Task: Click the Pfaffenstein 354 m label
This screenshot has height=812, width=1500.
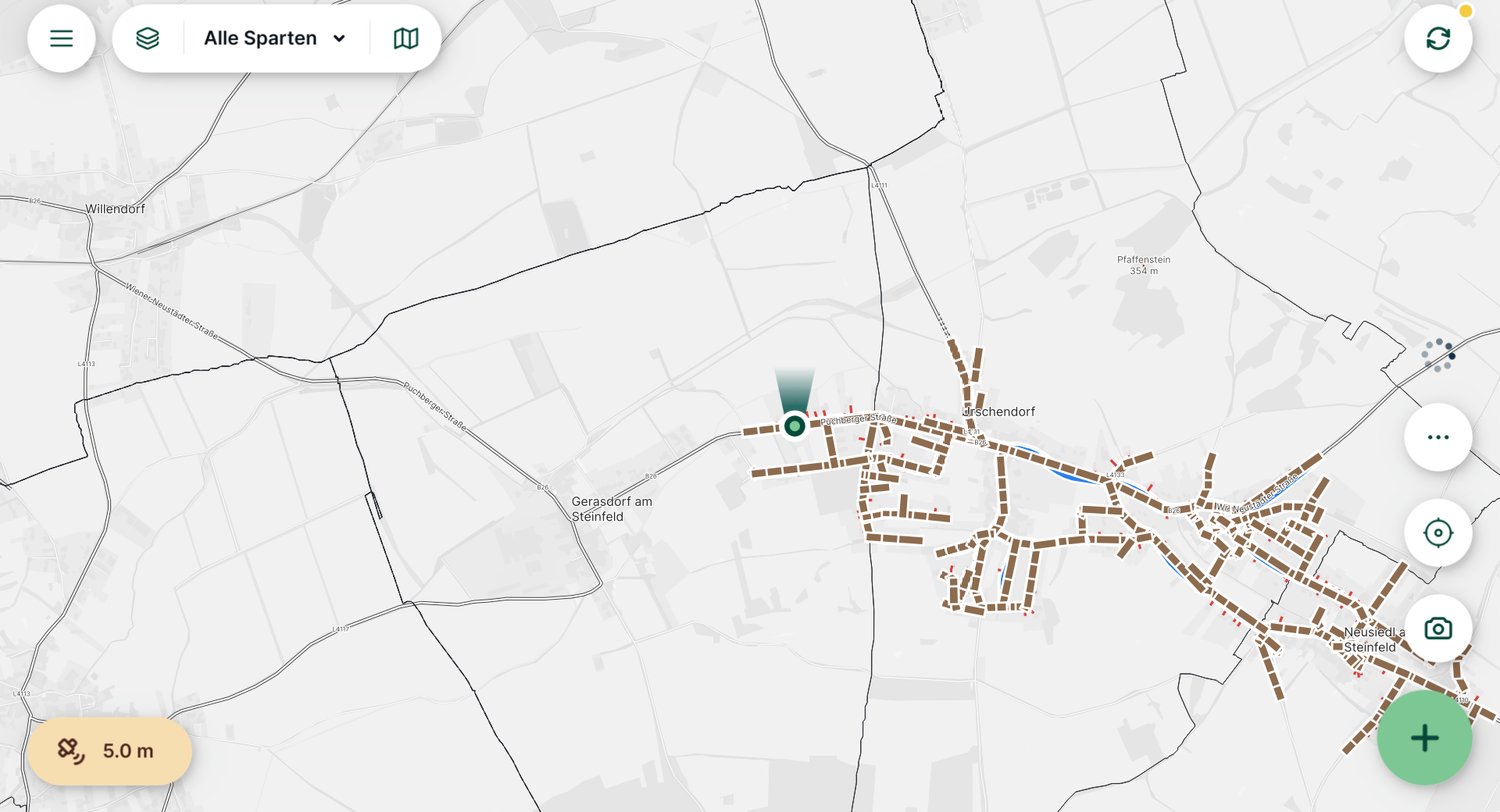Action: point(1144,265)
